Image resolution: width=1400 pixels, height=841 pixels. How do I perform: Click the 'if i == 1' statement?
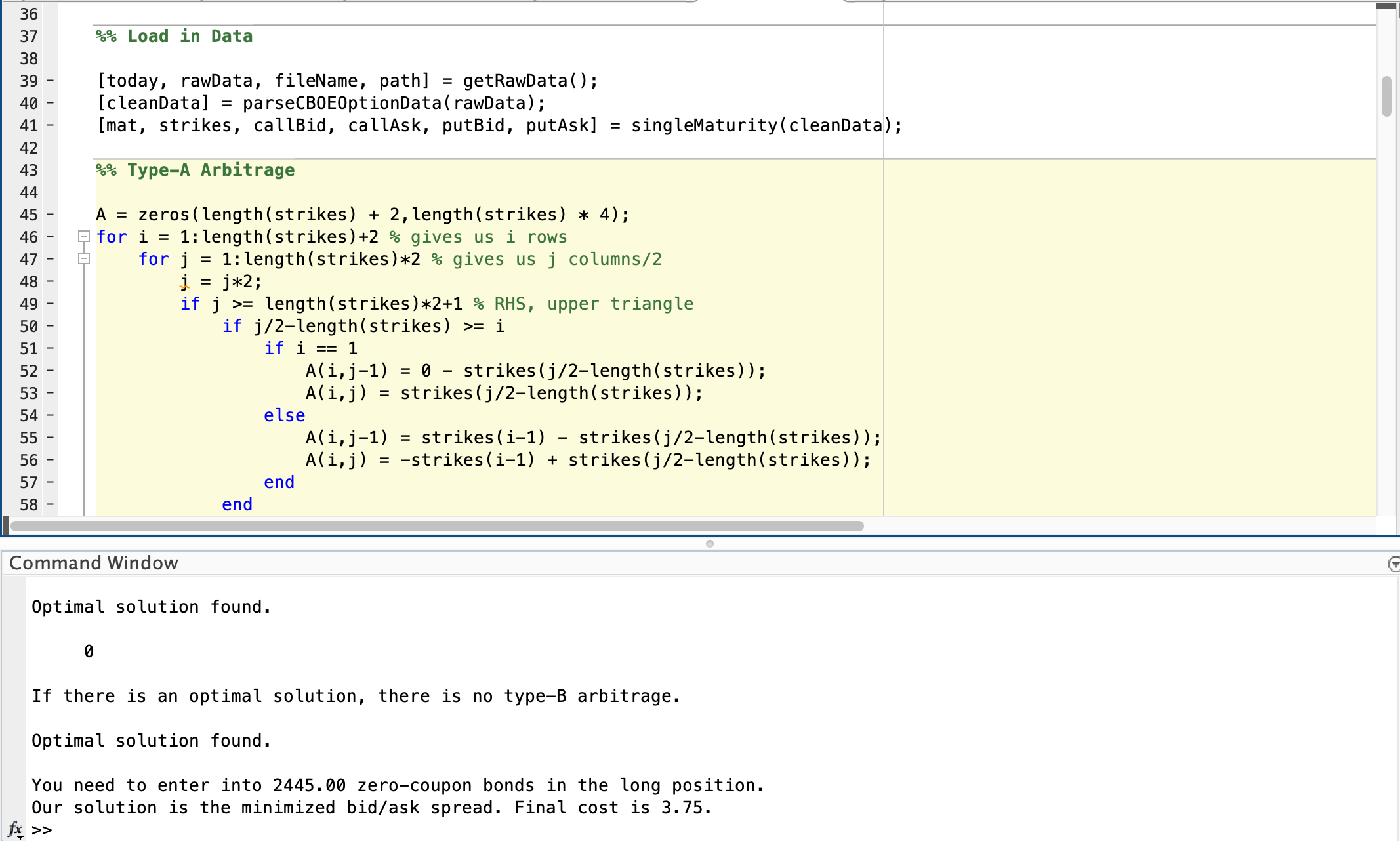(311, 348)
